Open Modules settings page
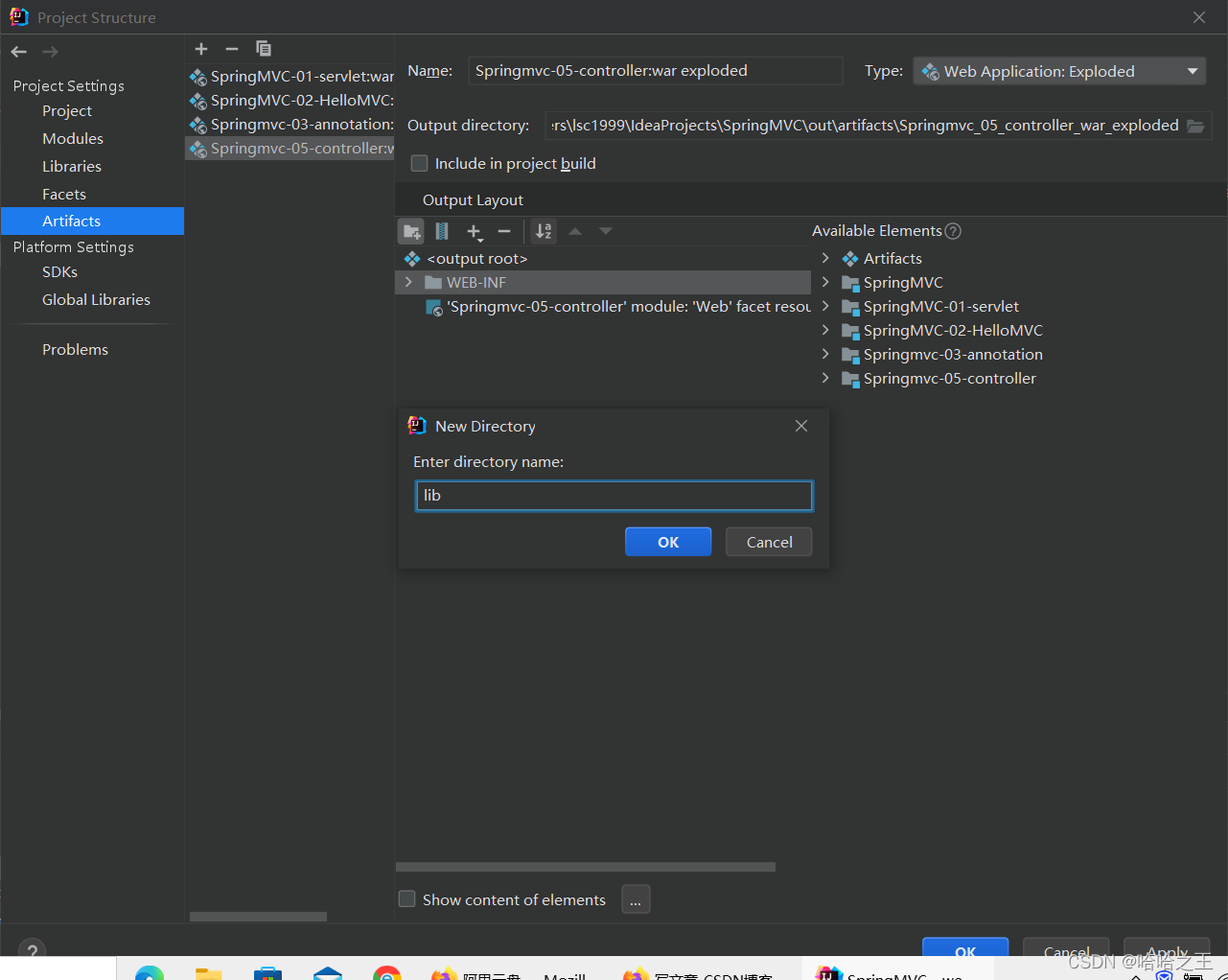 tap(73, 139)
